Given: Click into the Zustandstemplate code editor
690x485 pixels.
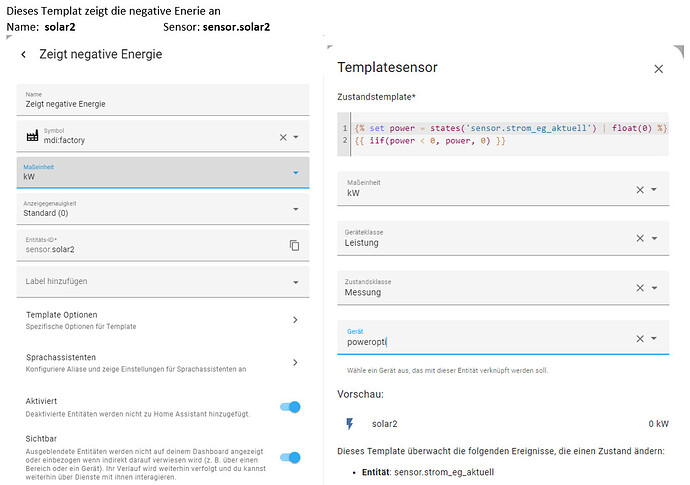Looking at the screenshot, I should 503,134.
